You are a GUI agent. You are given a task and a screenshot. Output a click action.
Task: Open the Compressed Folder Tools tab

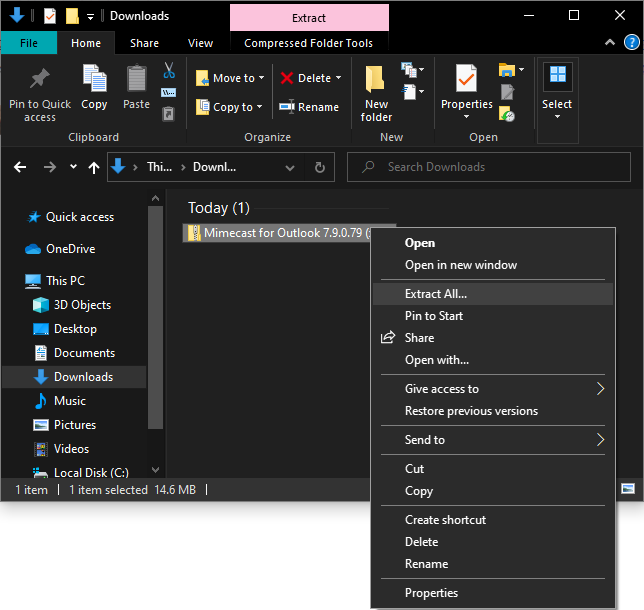click(308, 43)
